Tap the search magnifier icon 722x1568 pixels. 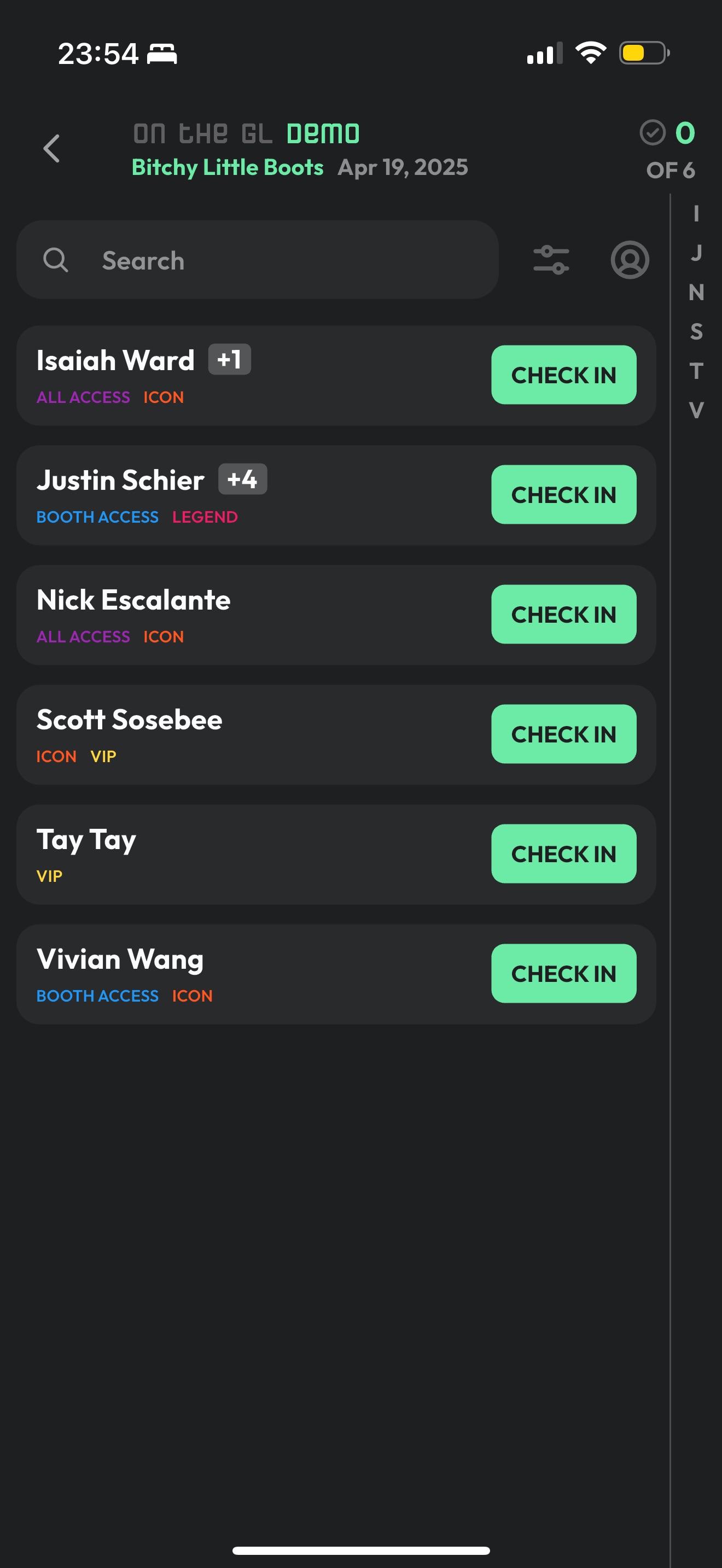pyautogui.click(x=55, y=260)
